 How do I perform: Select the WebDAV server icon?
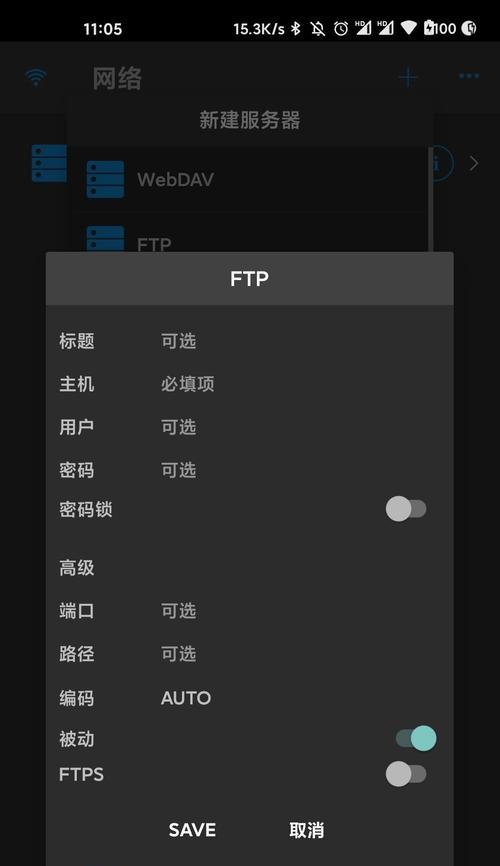point(105,179)
